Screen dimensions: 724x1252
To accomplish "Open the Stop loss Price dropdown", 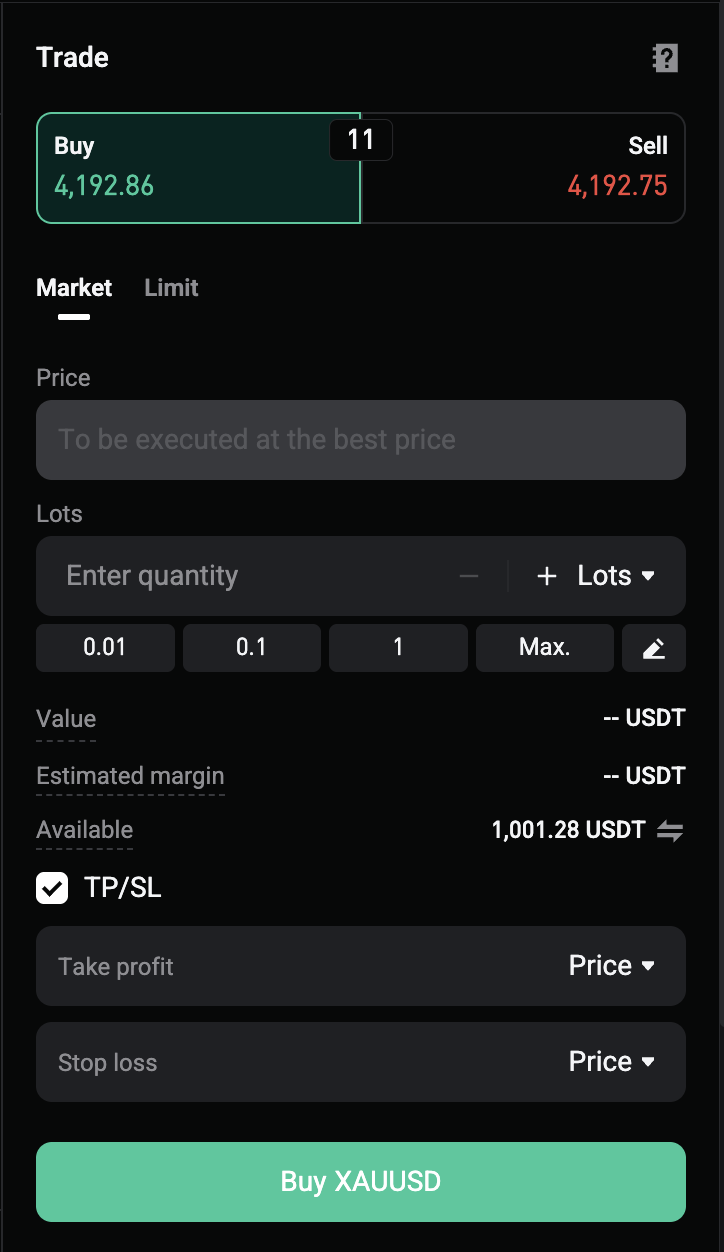I will [612, 1062].
